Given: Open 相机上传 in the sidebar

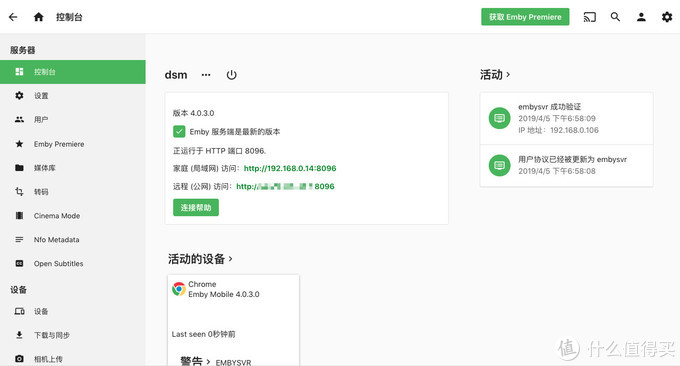Looking at the screenshot, I should [x=72, y=359].
